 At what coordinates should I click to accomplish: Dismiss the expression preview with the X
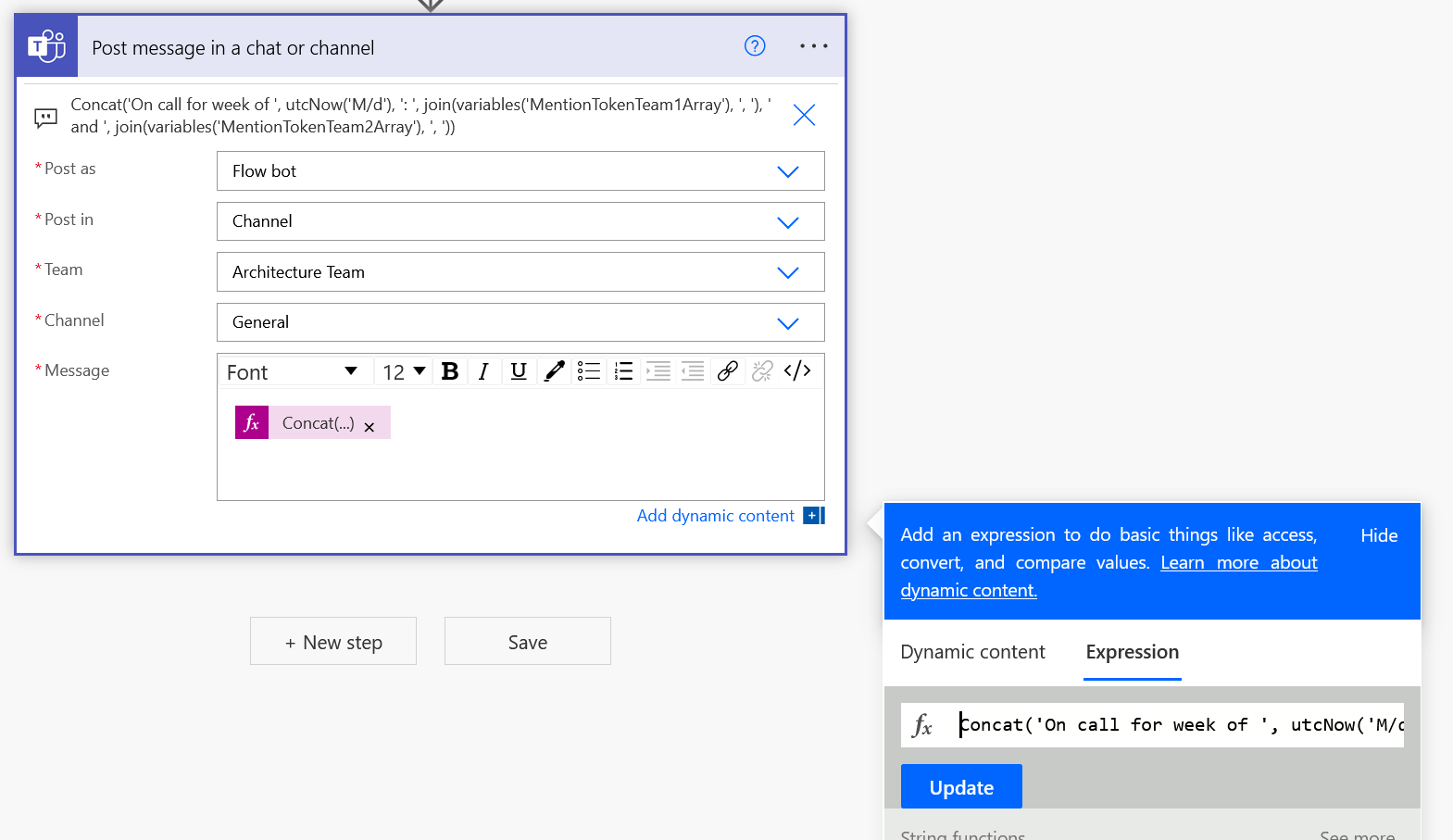click(804, 115)
